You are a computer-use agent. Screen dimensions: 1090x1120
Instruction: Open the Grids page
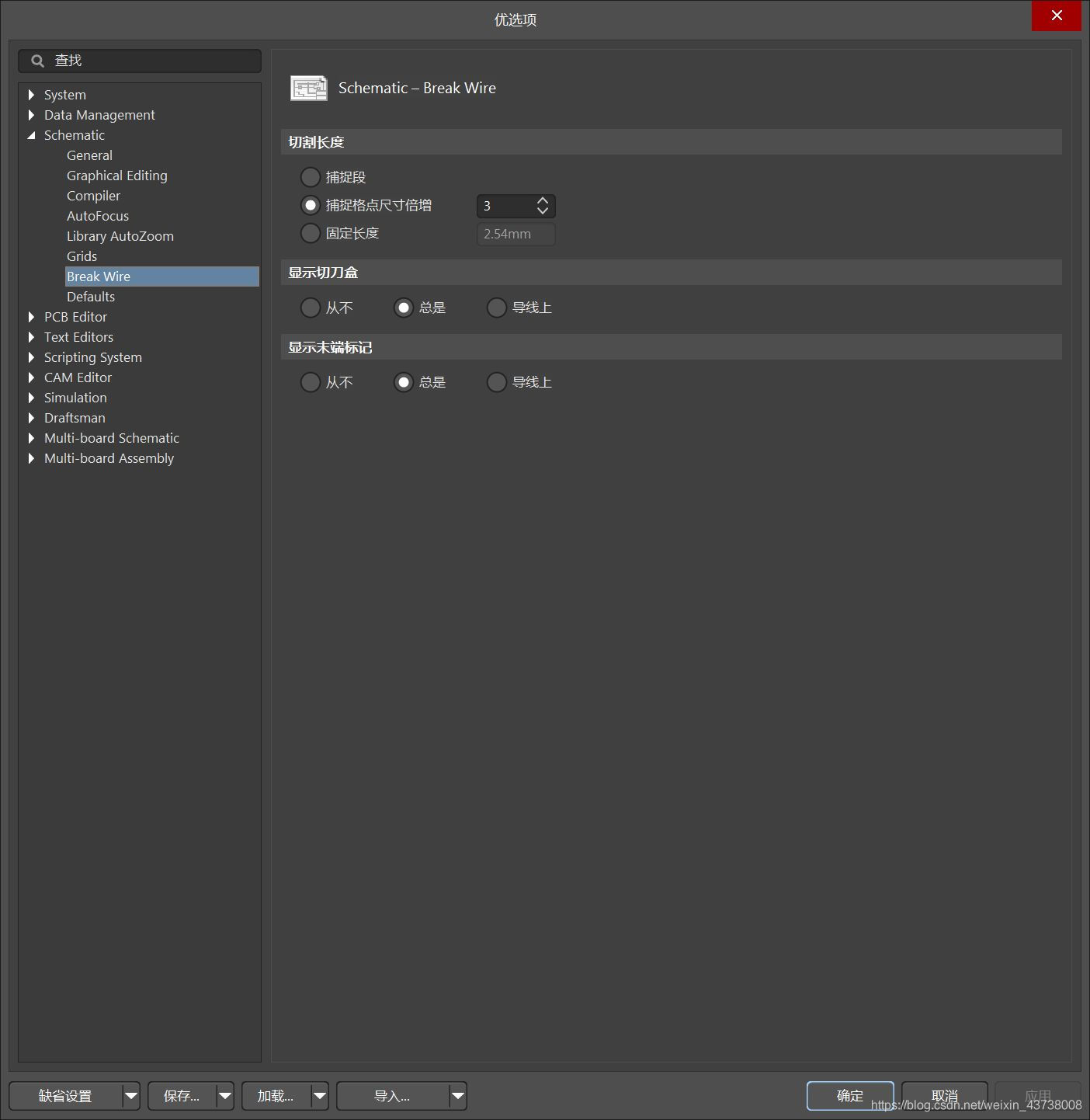tap(82, 256)
